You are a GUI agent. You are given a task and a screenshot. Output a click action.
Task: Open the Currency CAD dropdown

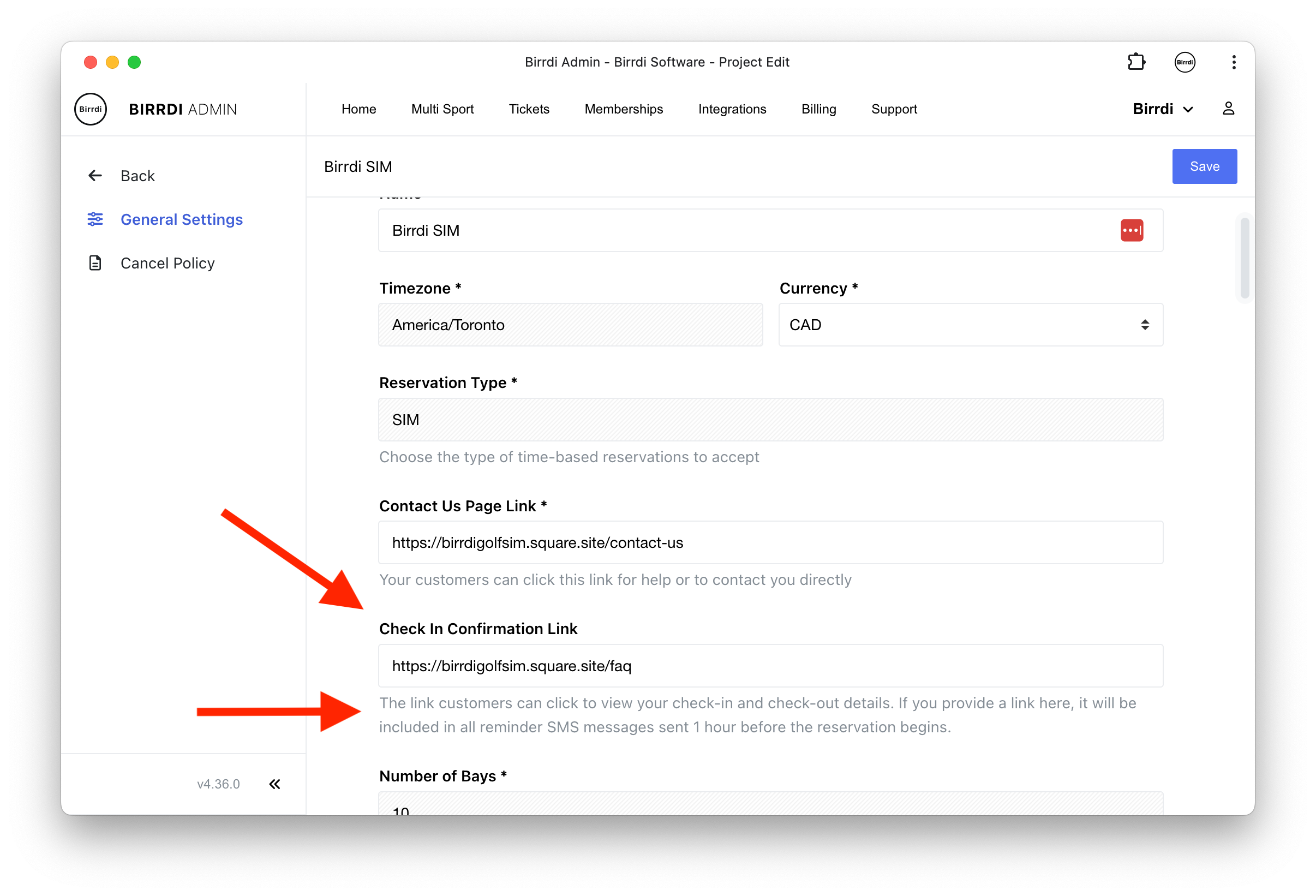tap(971, 325)
